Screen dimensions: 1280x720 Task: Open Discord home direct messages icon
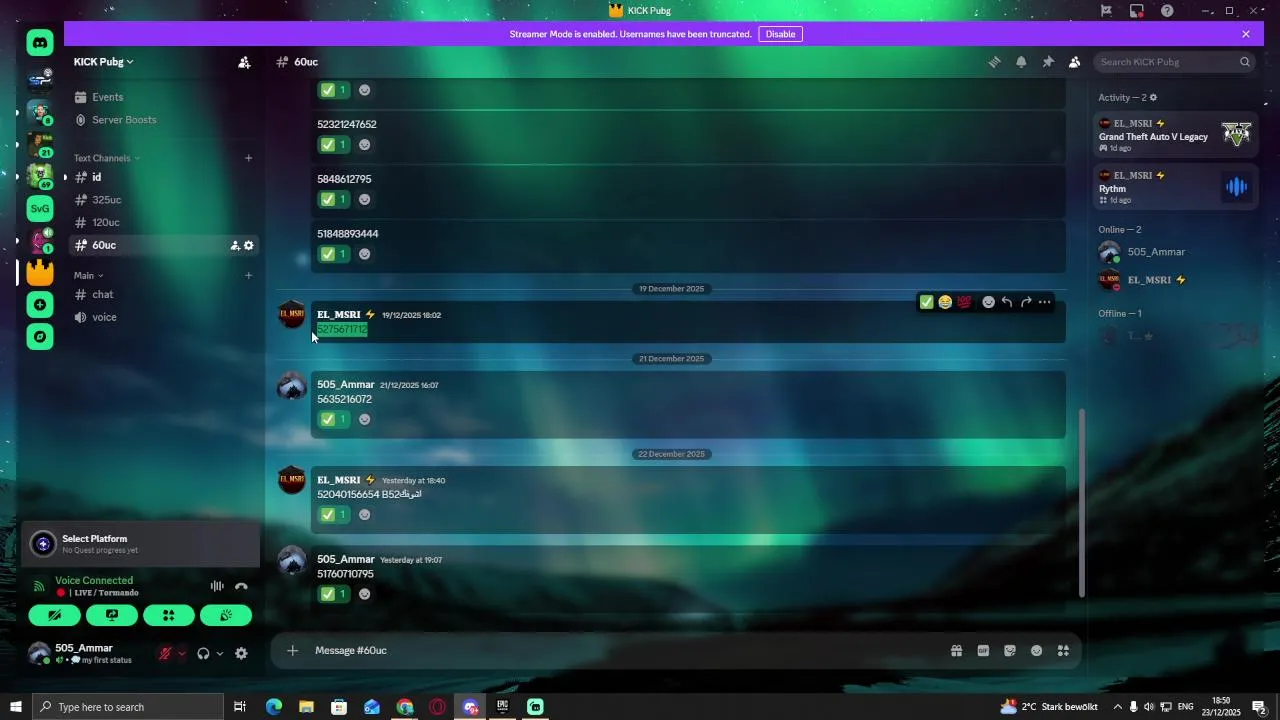(40, 42)
